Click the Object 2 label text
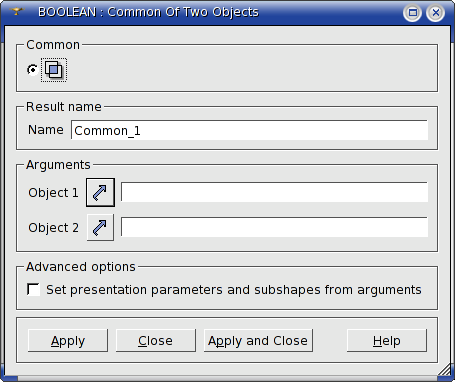Image resolution: width=455 pixels, height=382 pixels. pyautogui.click(x=53, y=228)
